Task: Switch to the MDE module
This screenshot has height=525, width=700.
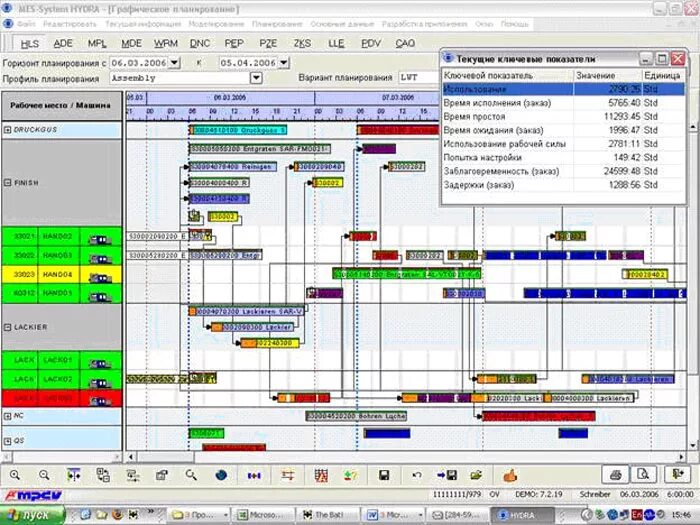Action: [x=131, y=43]
